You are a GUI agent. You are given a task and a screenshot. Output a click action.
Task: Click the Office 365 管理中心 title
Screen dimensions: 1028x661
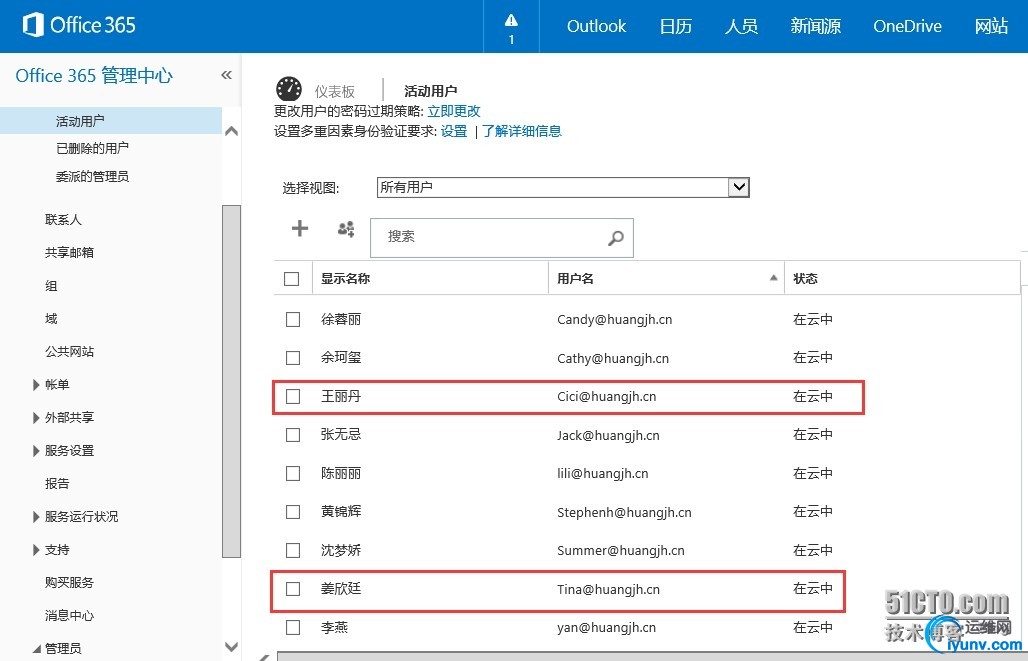[94, 75]
